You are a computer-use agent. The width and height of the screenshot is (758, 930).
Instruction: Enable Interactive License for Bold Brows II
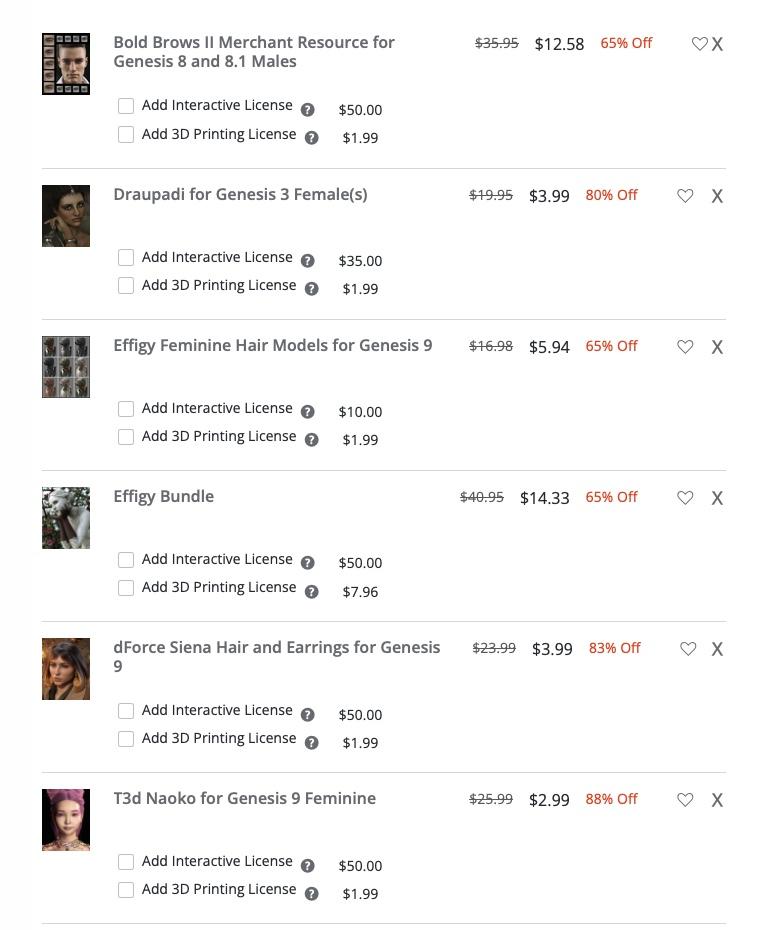pyautogui.click(x=126, y=106)
